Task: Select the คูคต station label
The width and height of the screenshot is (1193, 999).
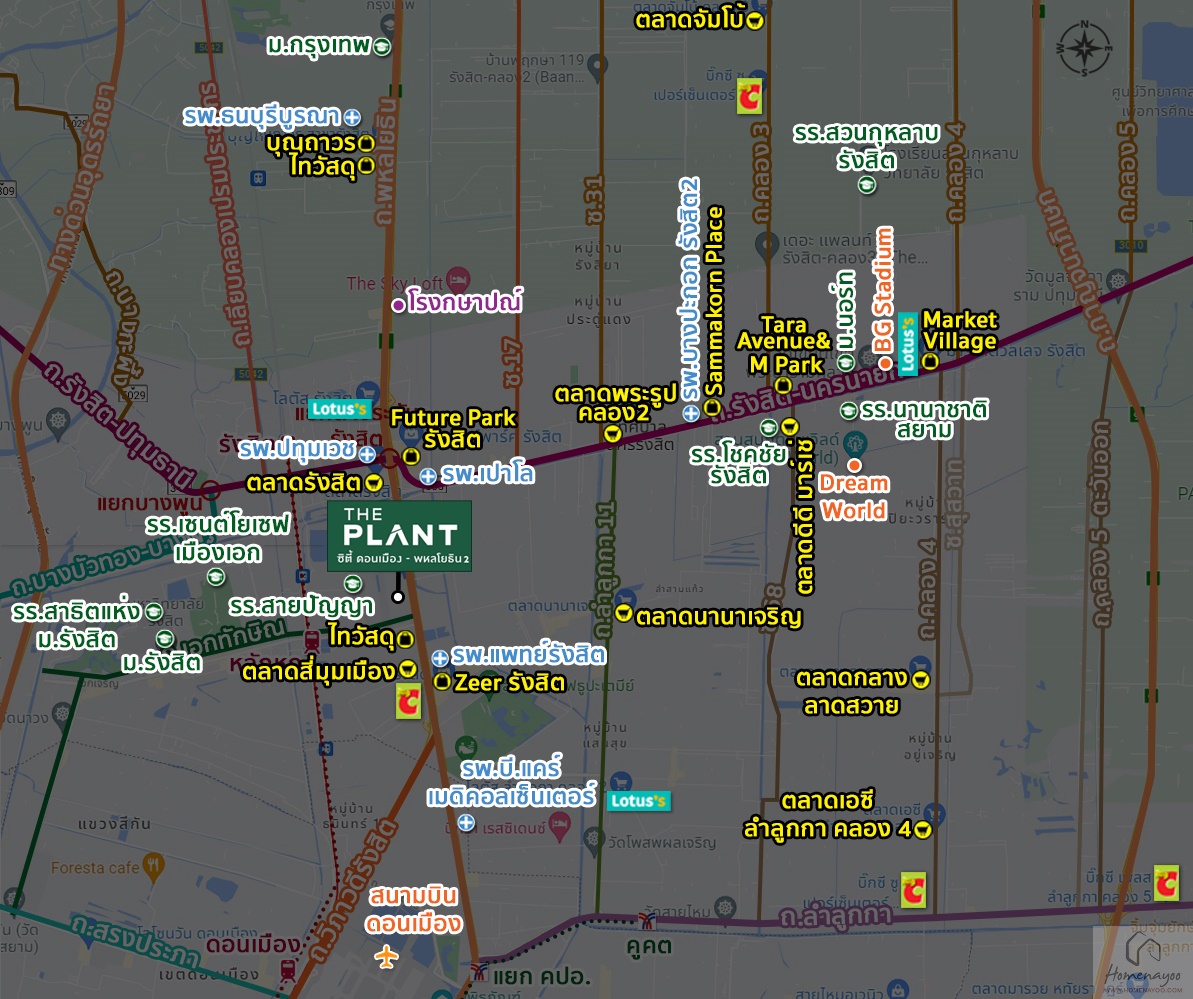Action: coord(650,947)
